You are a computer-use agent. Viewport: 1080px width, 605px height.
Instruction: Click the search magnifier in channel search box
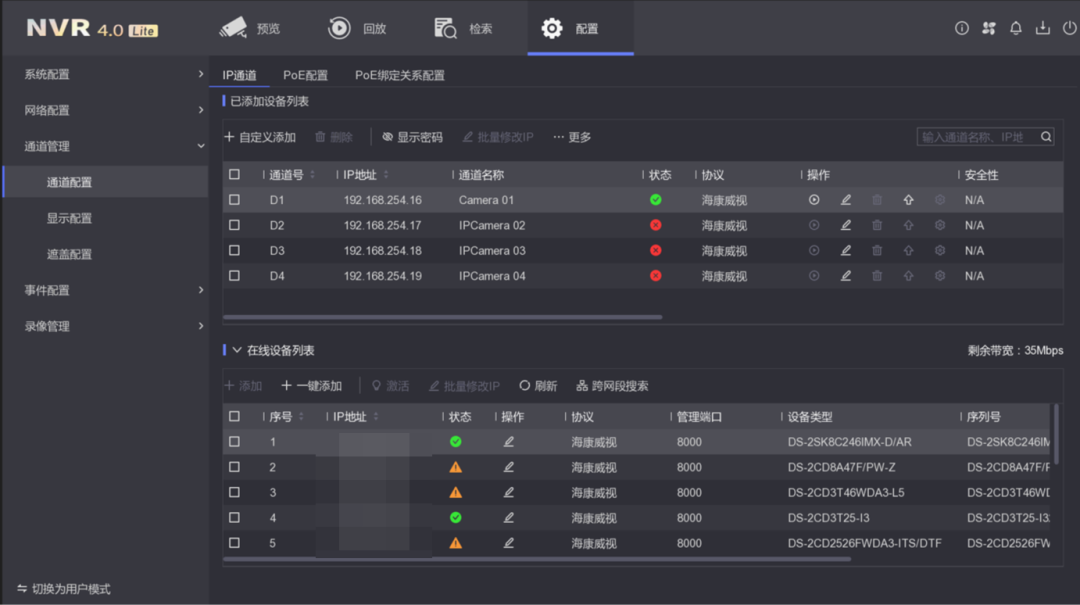1046,137
